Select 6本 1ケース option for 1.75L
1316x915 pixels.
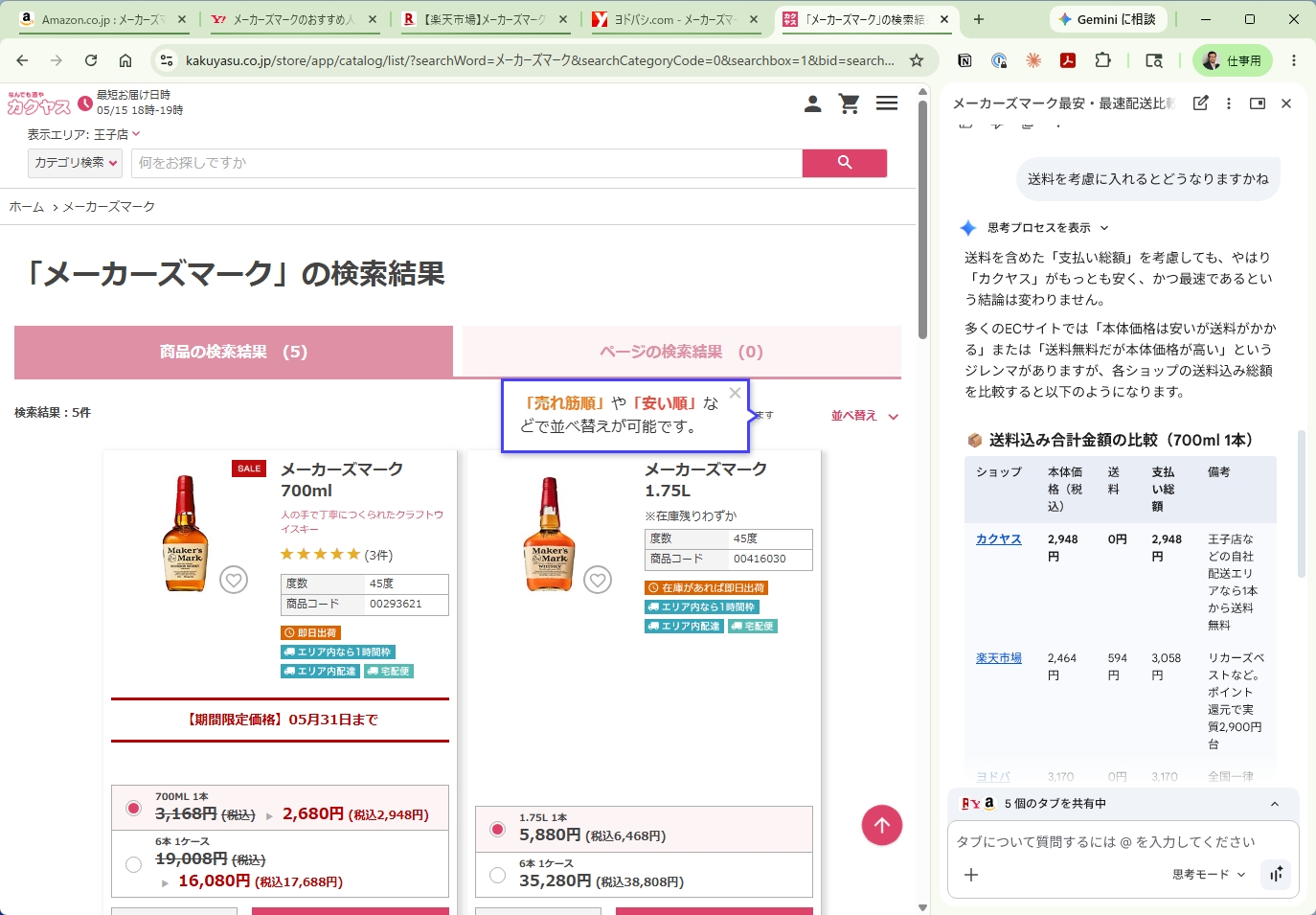coord(497,874)
